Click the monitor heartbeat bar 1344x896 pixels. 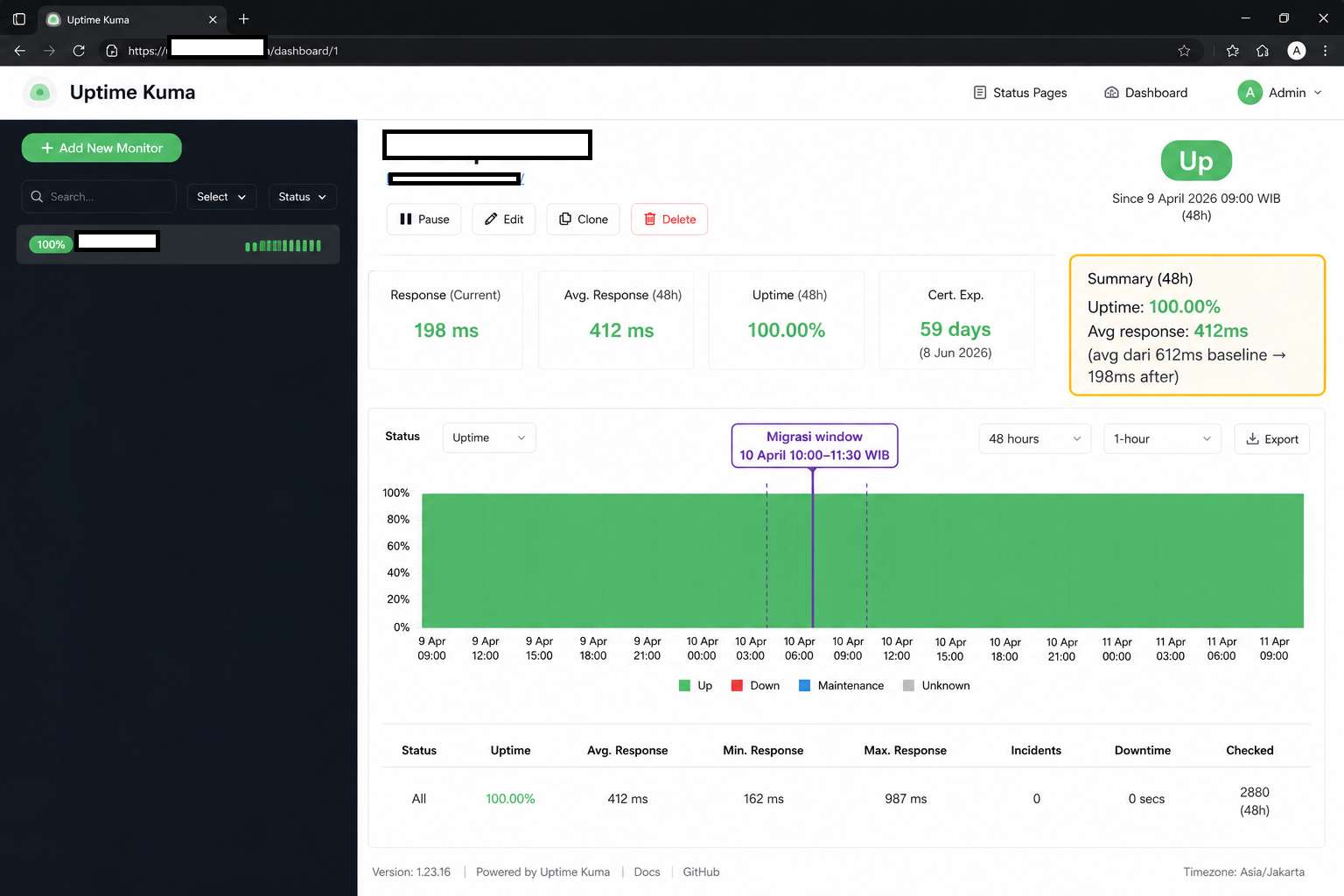coord(283,246)
